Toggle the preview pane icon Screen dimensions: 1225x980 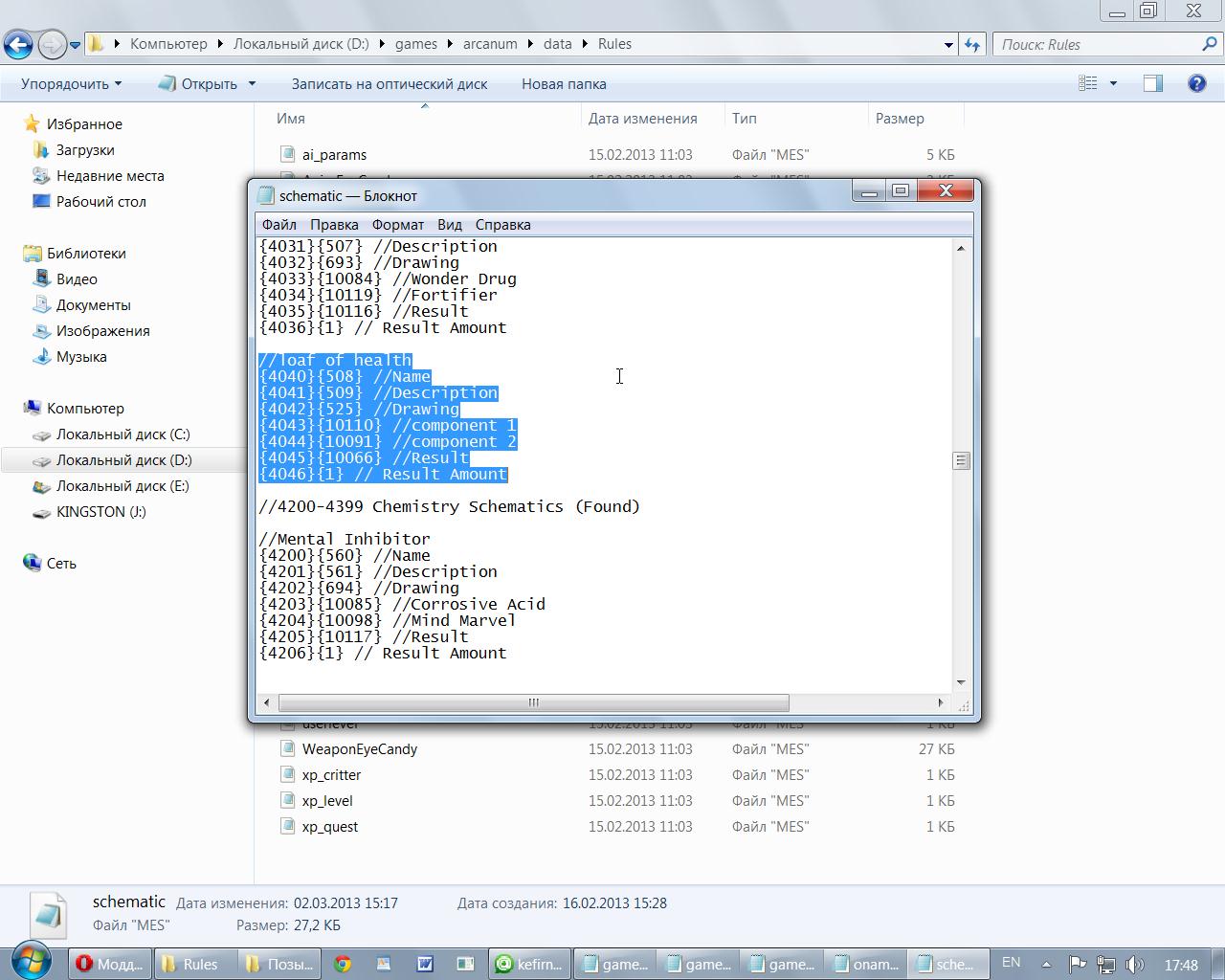pos(1153,84)
